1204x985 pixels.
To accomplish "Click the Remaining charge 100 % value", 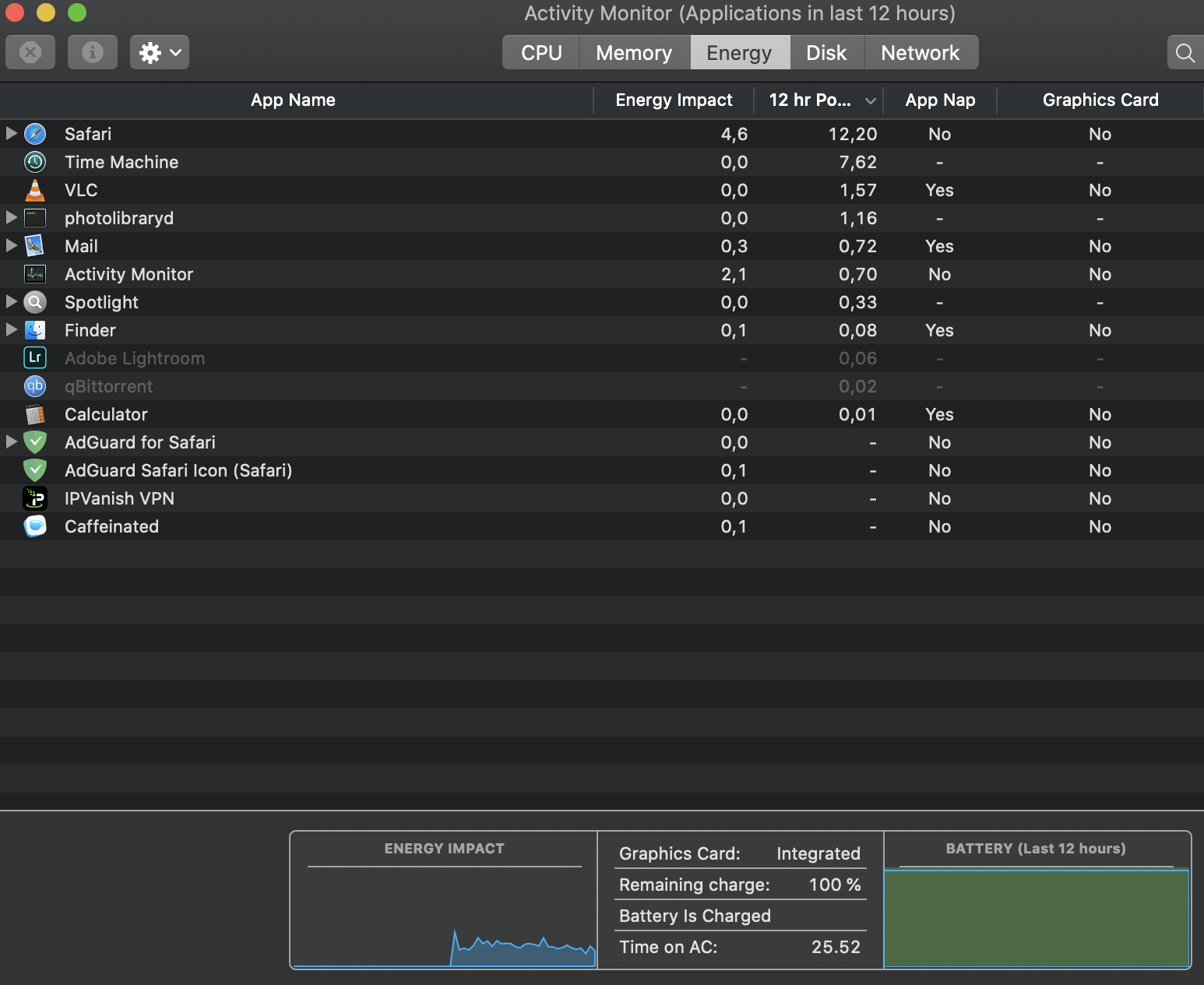I will [835, 885].
